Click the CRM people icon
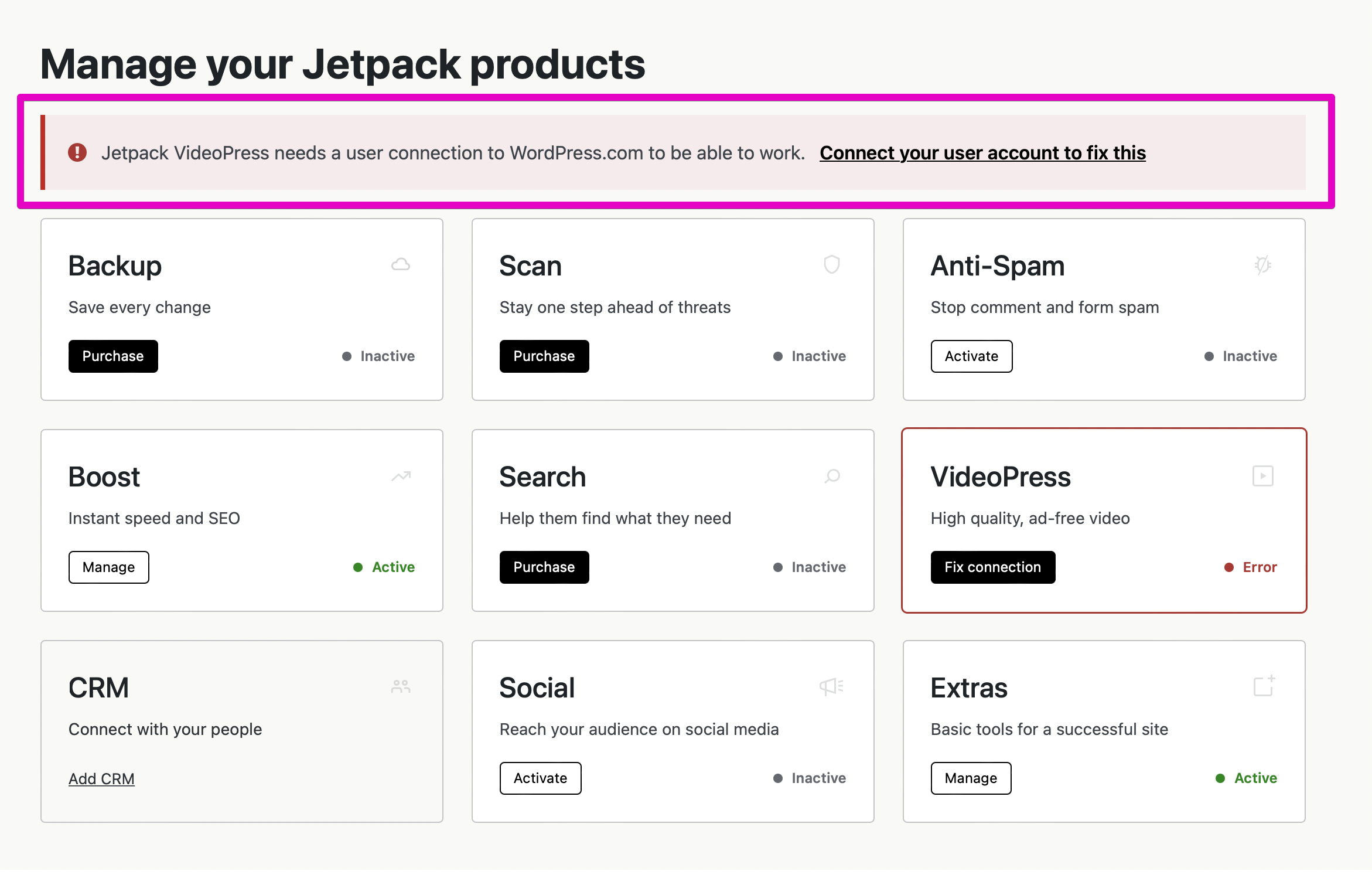 point(401,687)
